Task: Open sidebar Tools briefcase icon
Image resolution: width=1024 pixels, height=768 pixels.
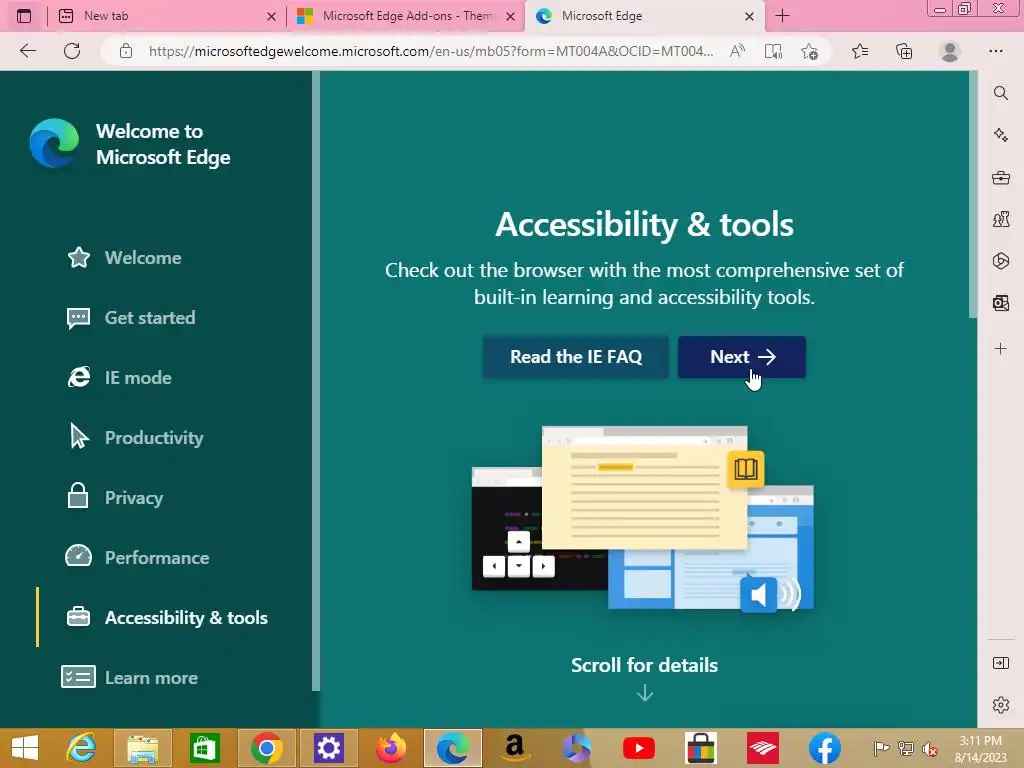Action: pos(1000,177)
